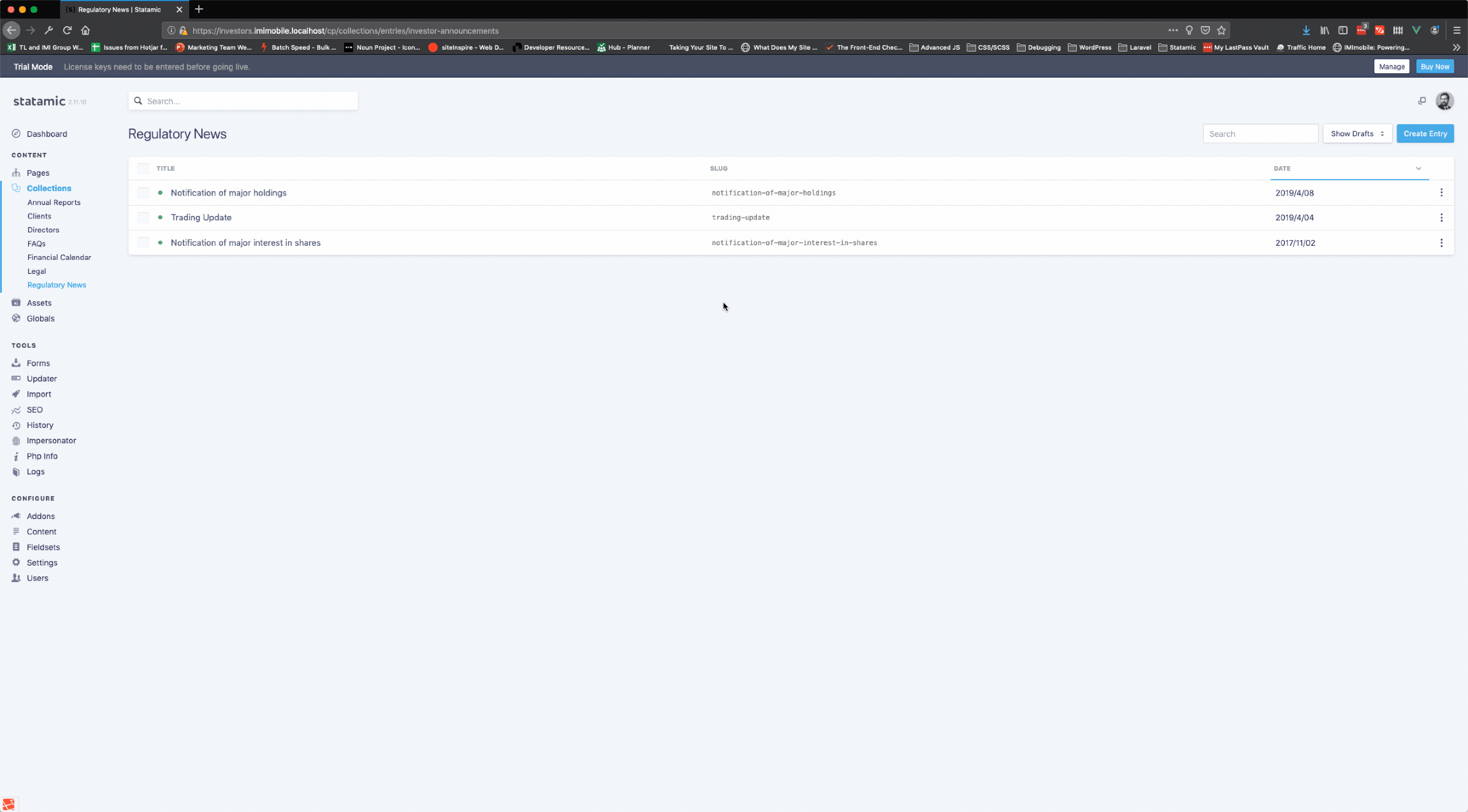Select Clients collection
This screenshot has width=1468, height=812.
[x=39, y=216]
